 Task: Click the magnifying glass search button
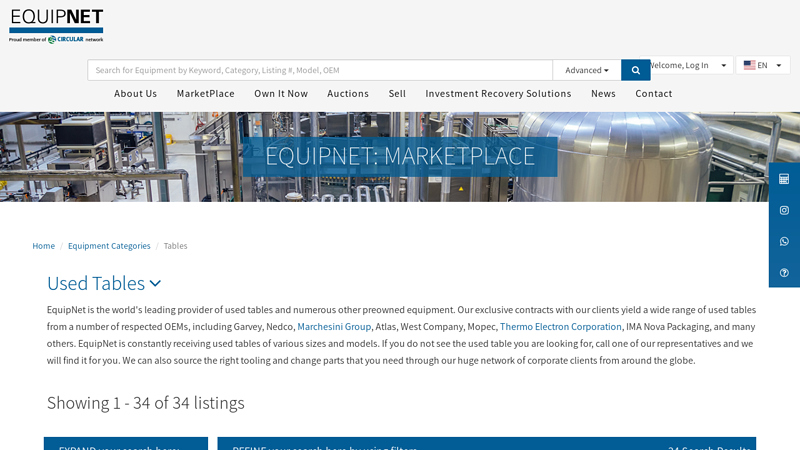click(635, 70)
